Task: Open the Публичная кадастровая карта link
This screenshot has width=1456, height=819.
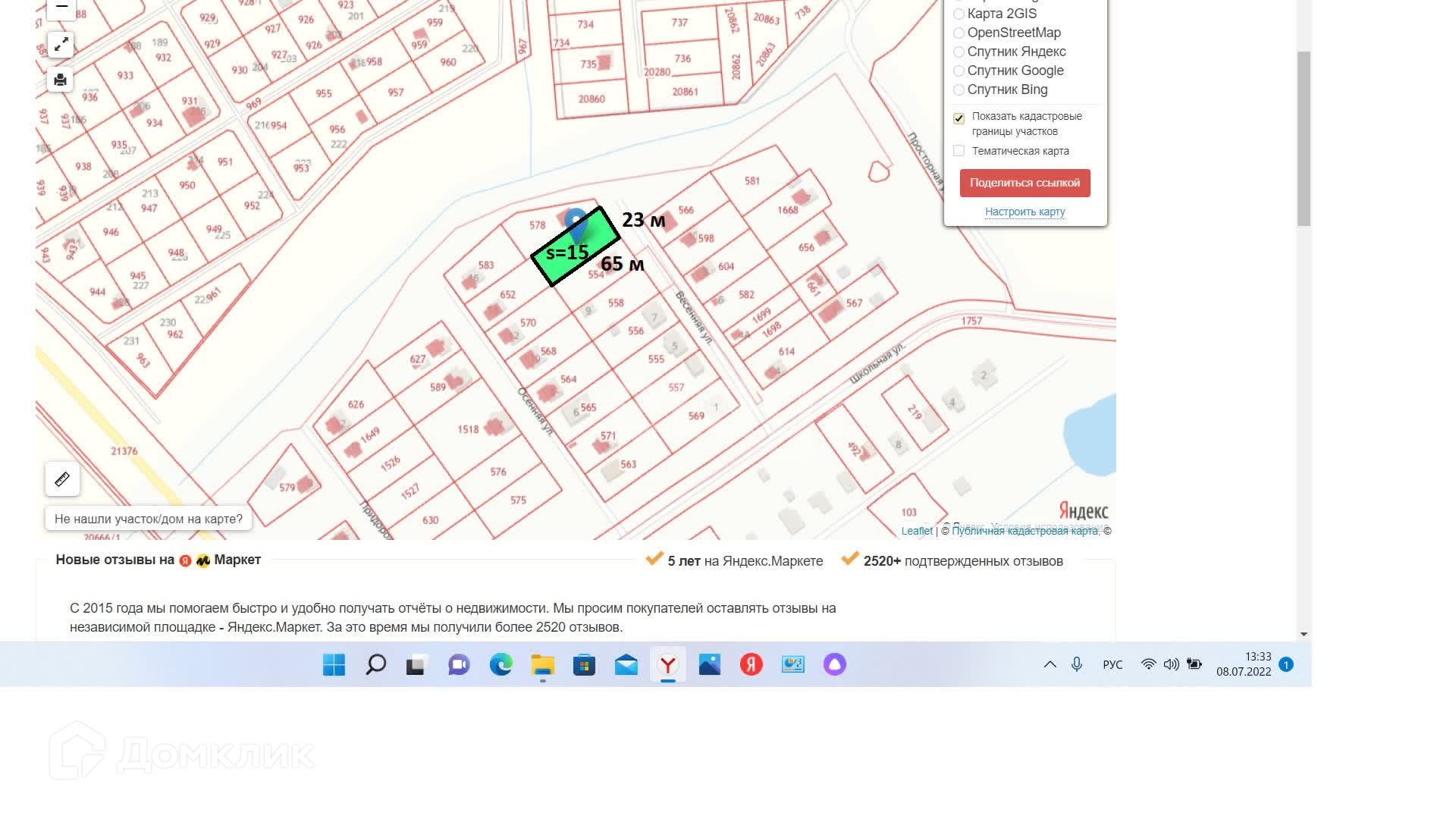Action: tap(1025, 531)
